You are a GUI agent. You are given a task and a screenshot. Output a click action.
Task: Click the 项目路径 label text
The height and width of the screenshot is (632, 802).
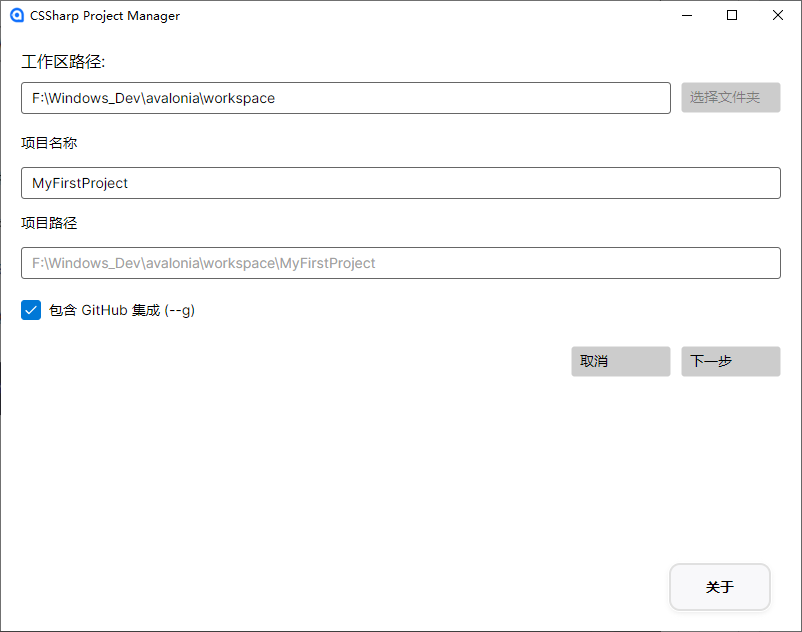(x=49, y=223)
